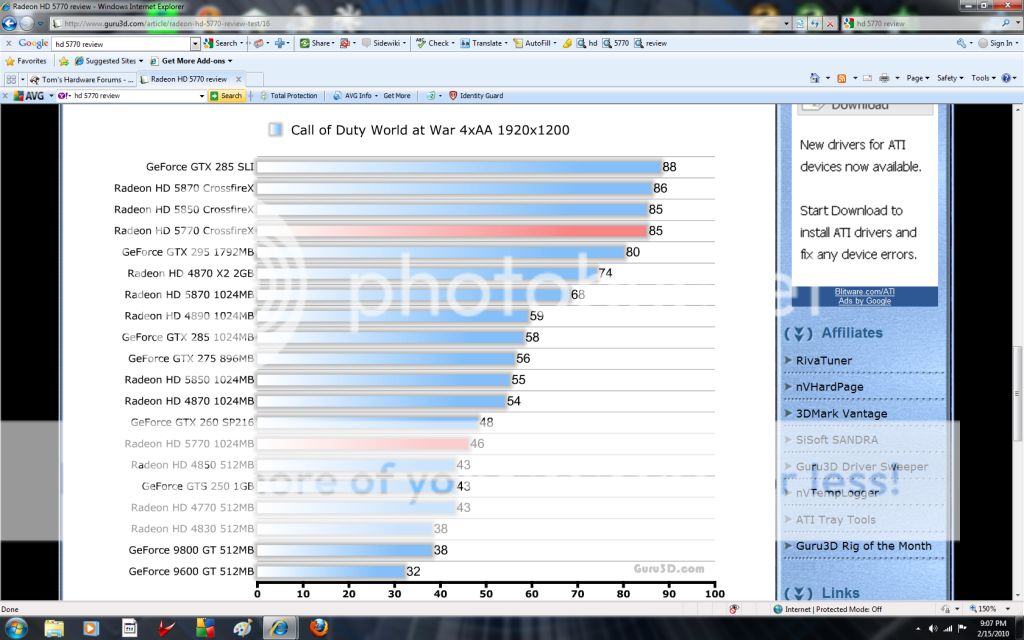Find the word 'hd' on page
Viewport: 1024px width, 640px height.
[x=587, y=43]
